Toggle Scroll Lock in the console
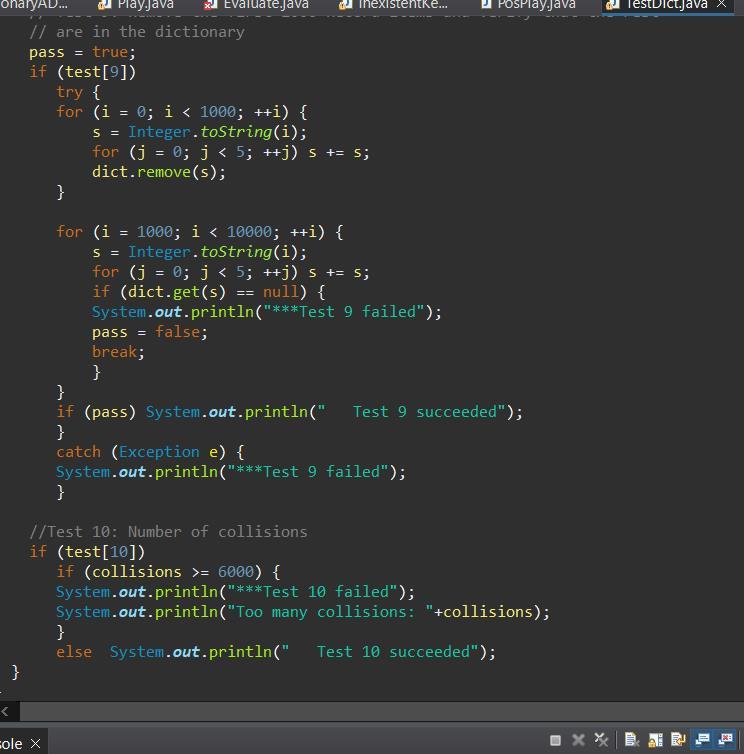 click(x=655, y=740)
